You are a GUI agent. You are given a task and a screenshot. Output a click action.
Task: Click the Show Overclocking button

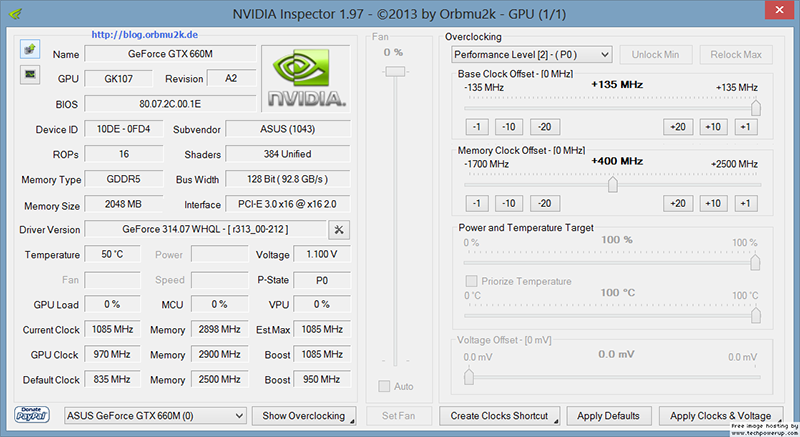pyautogui.click(x=304, y=416)
